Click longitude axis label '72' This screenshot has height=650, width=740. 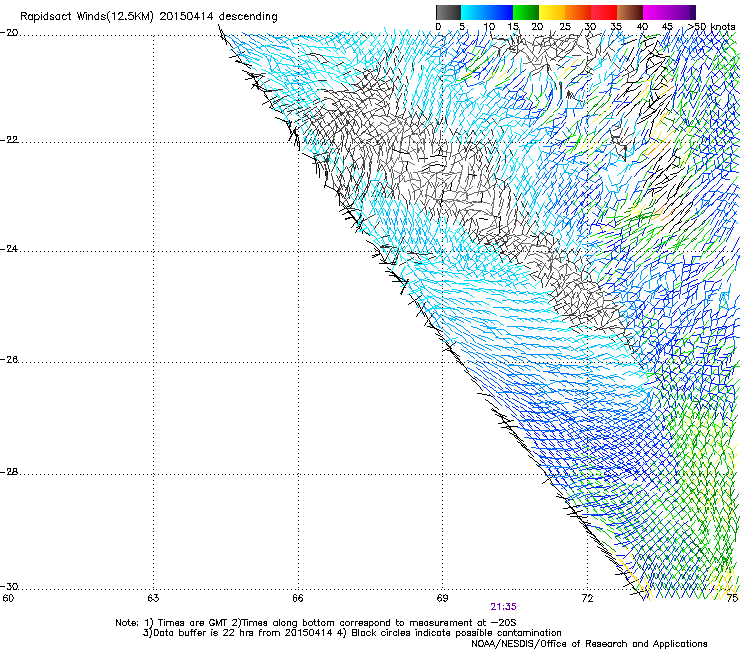coord(587,599)
